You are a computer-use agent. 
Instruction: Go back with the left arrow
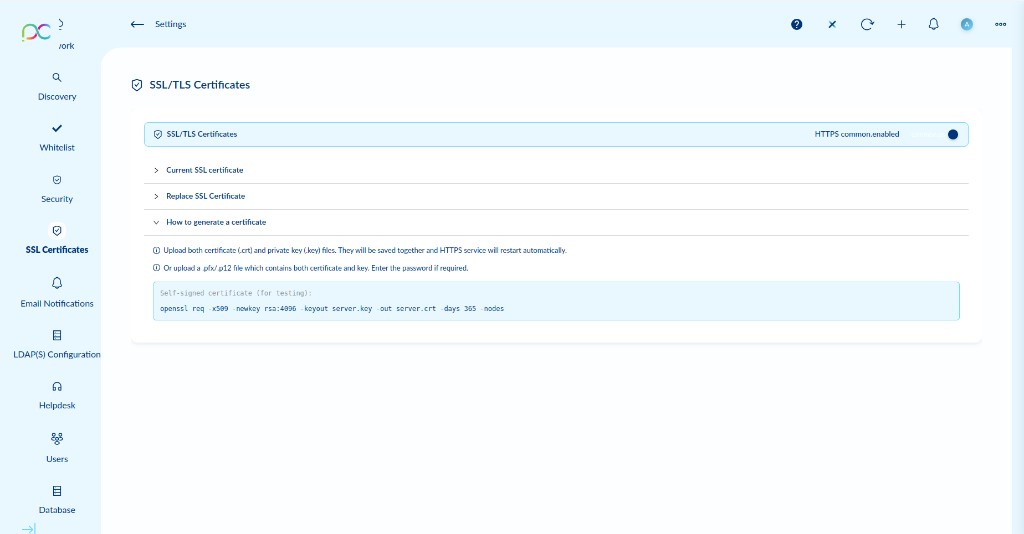coord(136,24)
